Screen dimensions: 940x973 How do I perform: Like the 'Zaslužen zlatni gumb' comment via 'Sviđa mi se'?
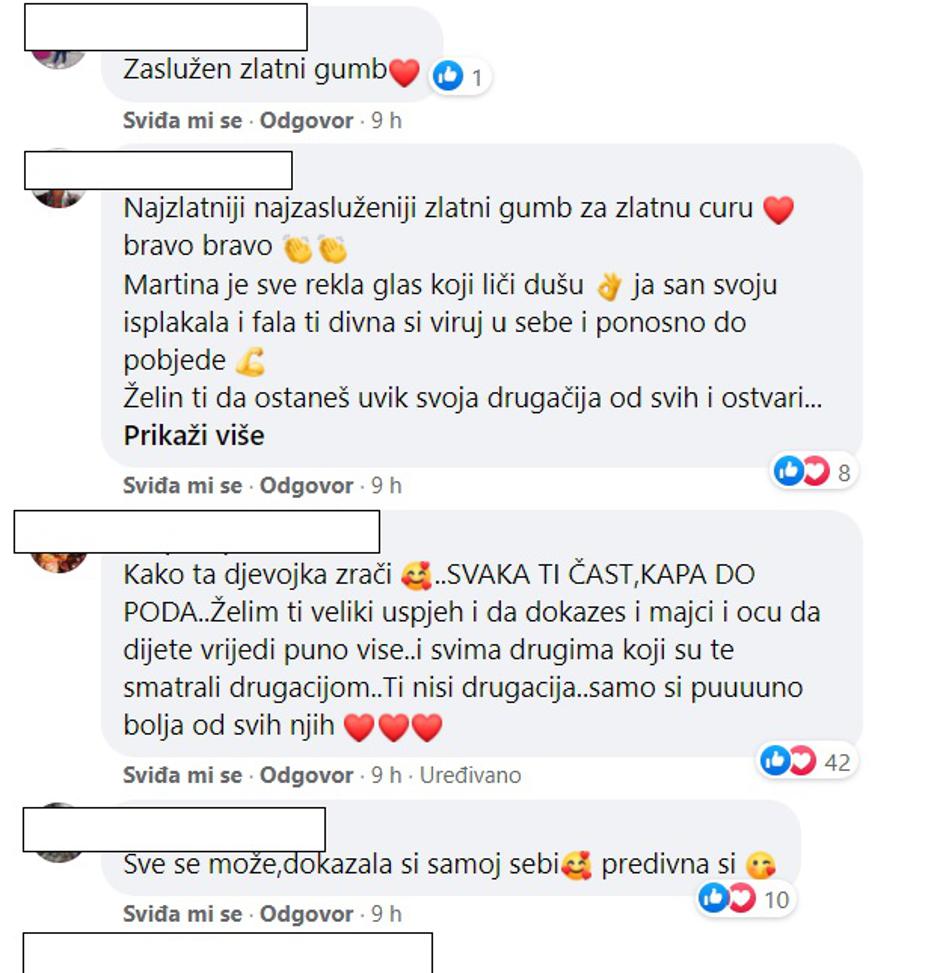point(182,120)
